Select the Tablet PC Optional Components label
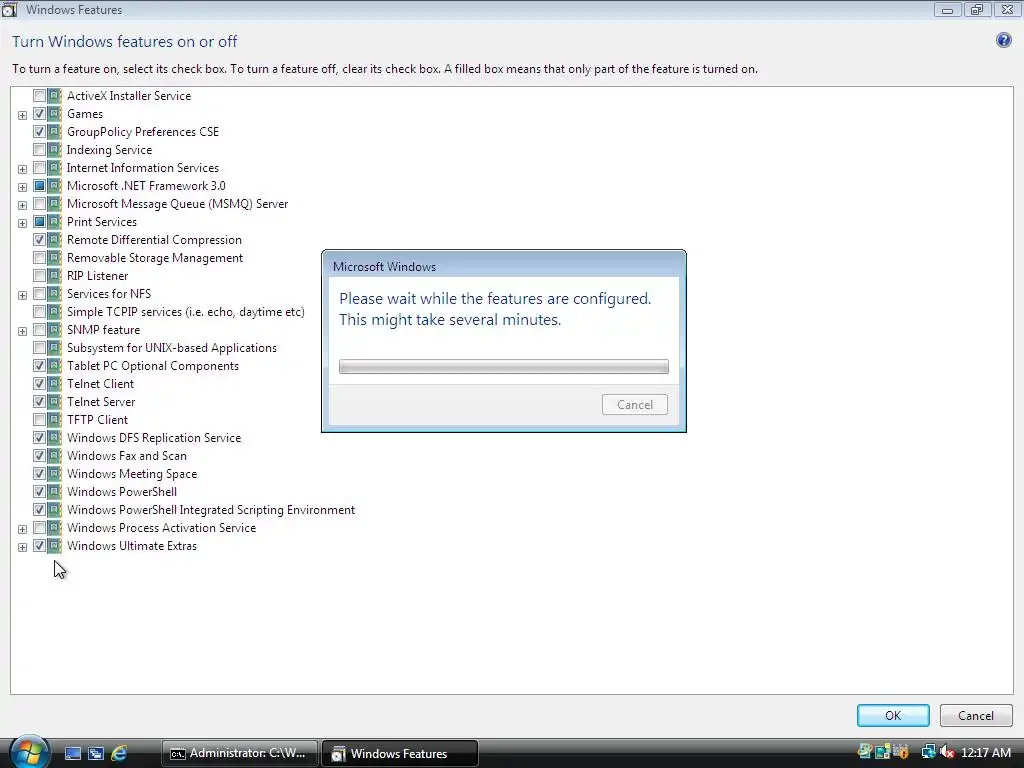Image resolution: width=1024 pixels, height=768 pixels. coord(153,366)
